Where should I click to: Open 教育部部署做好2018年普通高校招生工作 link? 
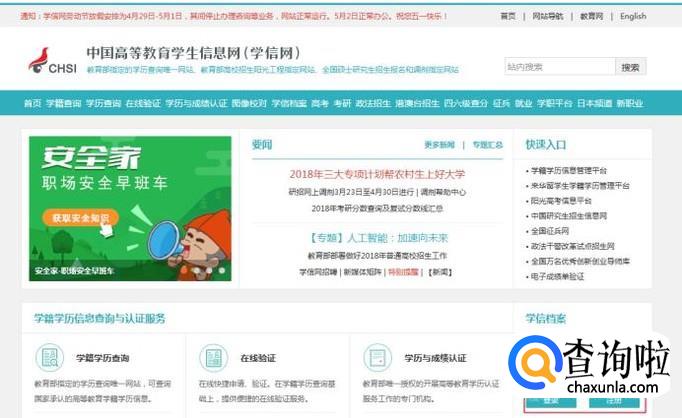click(377, 256)
